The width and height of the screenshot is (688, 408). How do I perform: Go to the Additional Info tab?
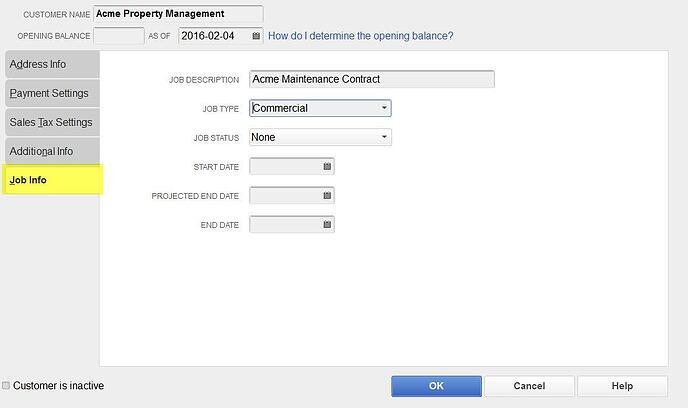click(52, 151)
